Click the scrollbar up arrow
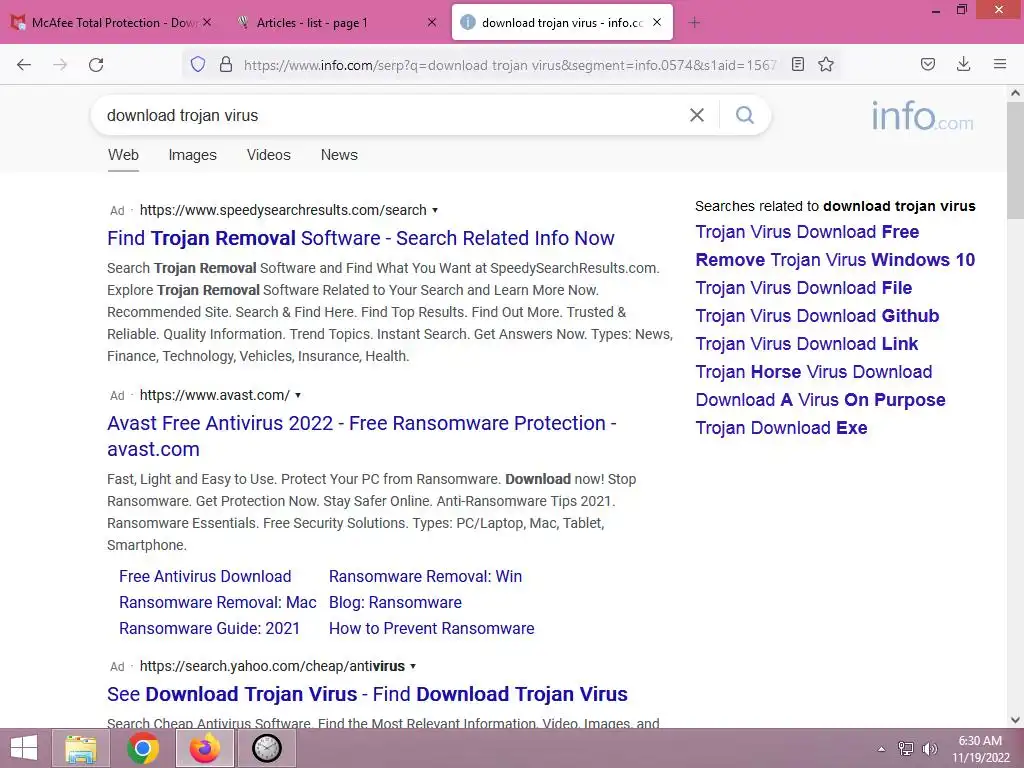 [1015, 93]
